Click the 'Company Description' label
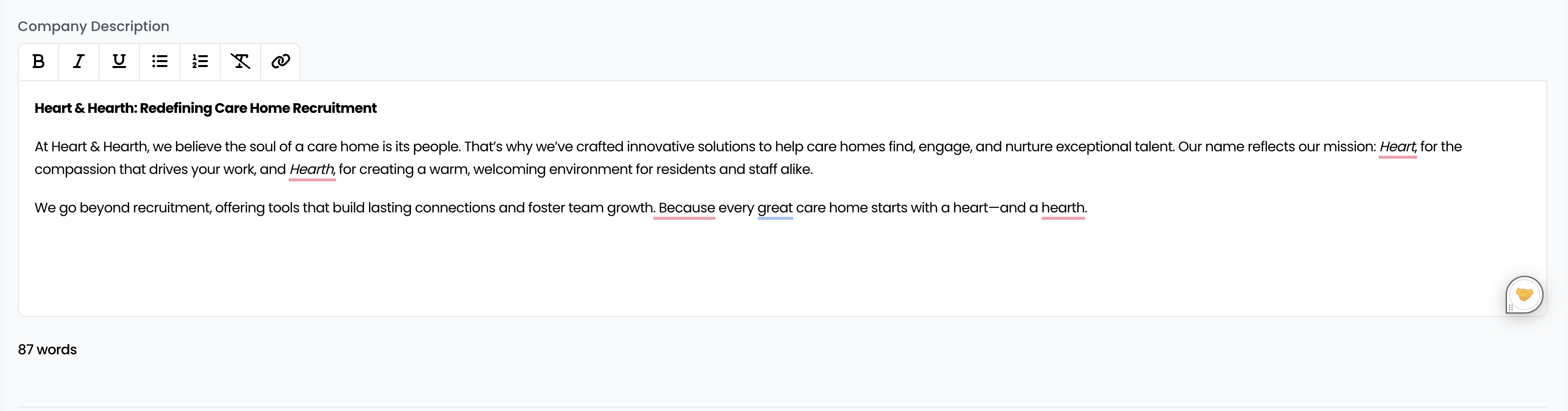The image size is (1568, 411). tap(93, 26)
